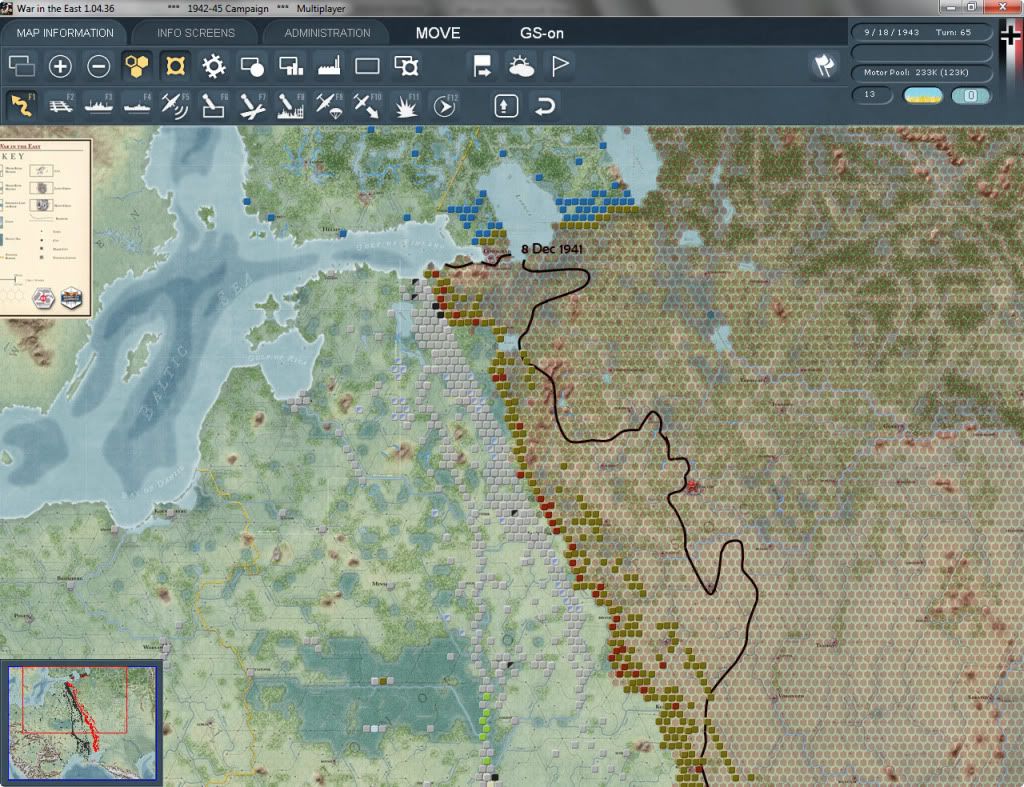Select the railroad track mode (F2)

[61, 105]
